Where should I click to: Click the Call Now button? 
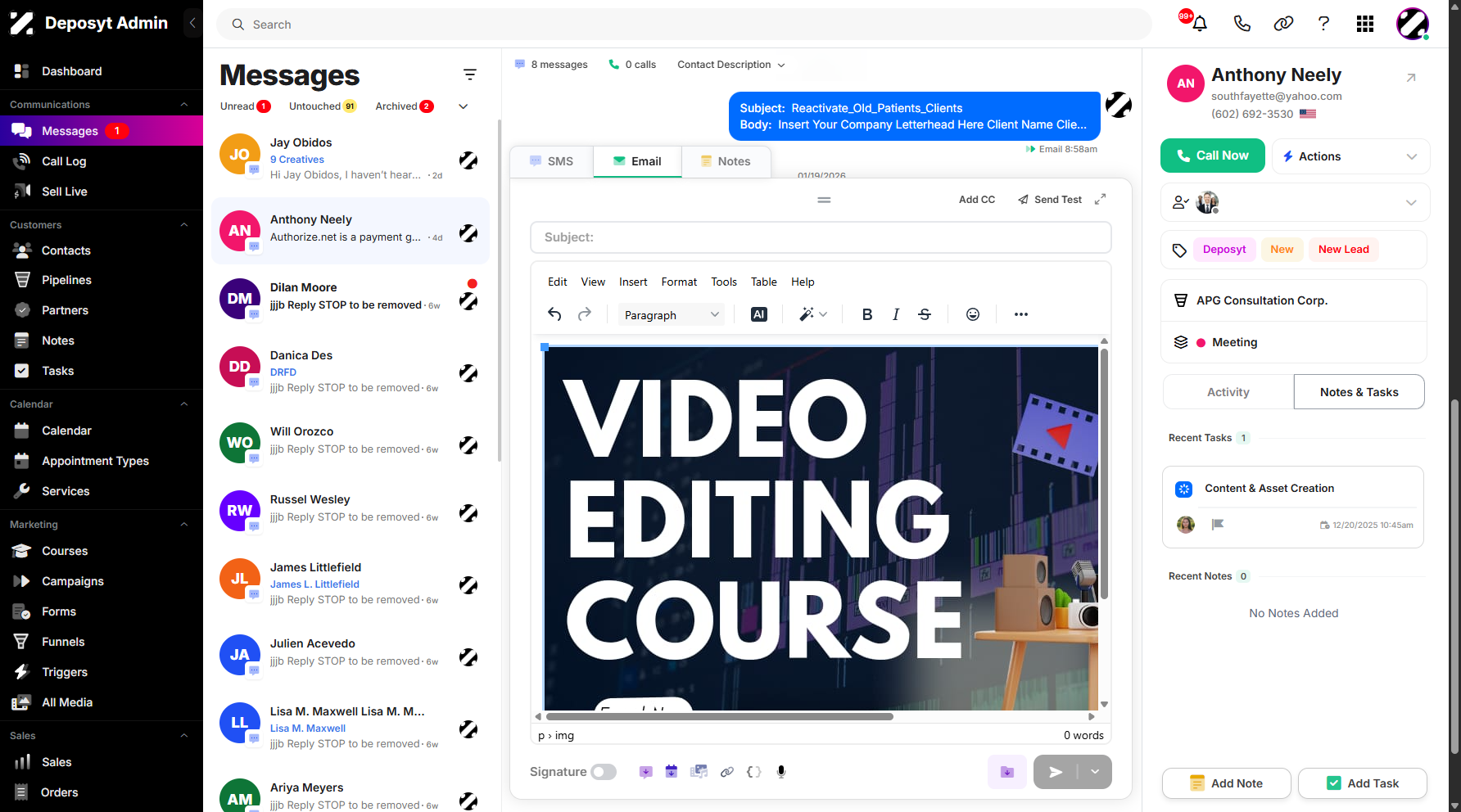[x=1213, y=156]
